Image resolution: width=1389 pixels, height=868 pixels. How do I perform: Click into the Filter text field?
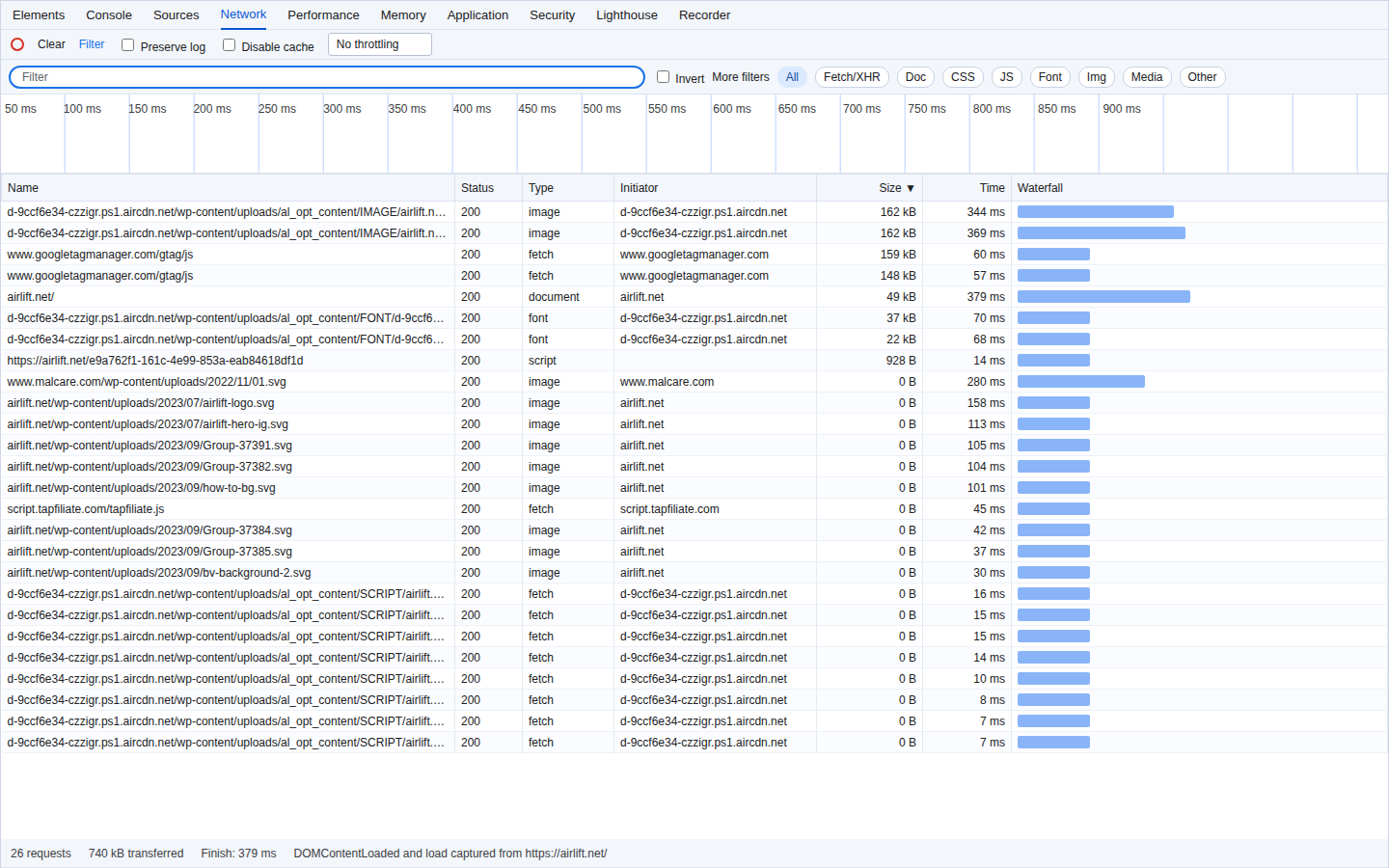click(x=327, y=77)
